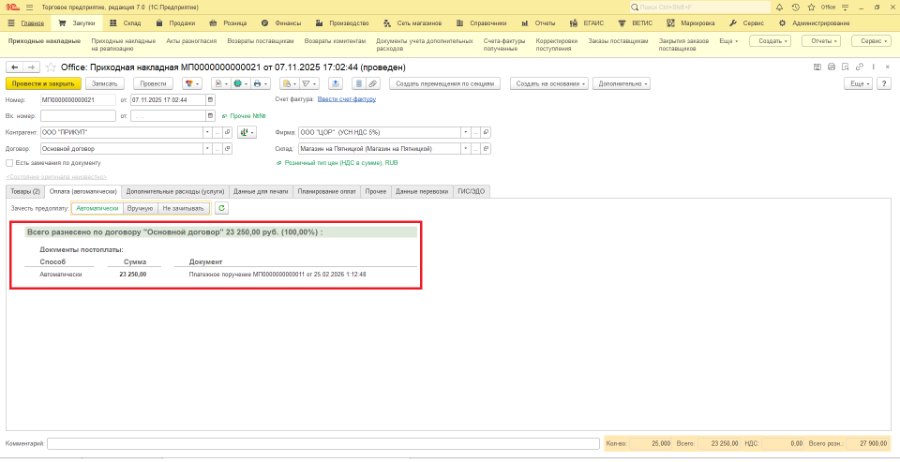This screenshot has height=462, width=900.
Task: Click the list report toolbar icon
Action: [359, 83]
